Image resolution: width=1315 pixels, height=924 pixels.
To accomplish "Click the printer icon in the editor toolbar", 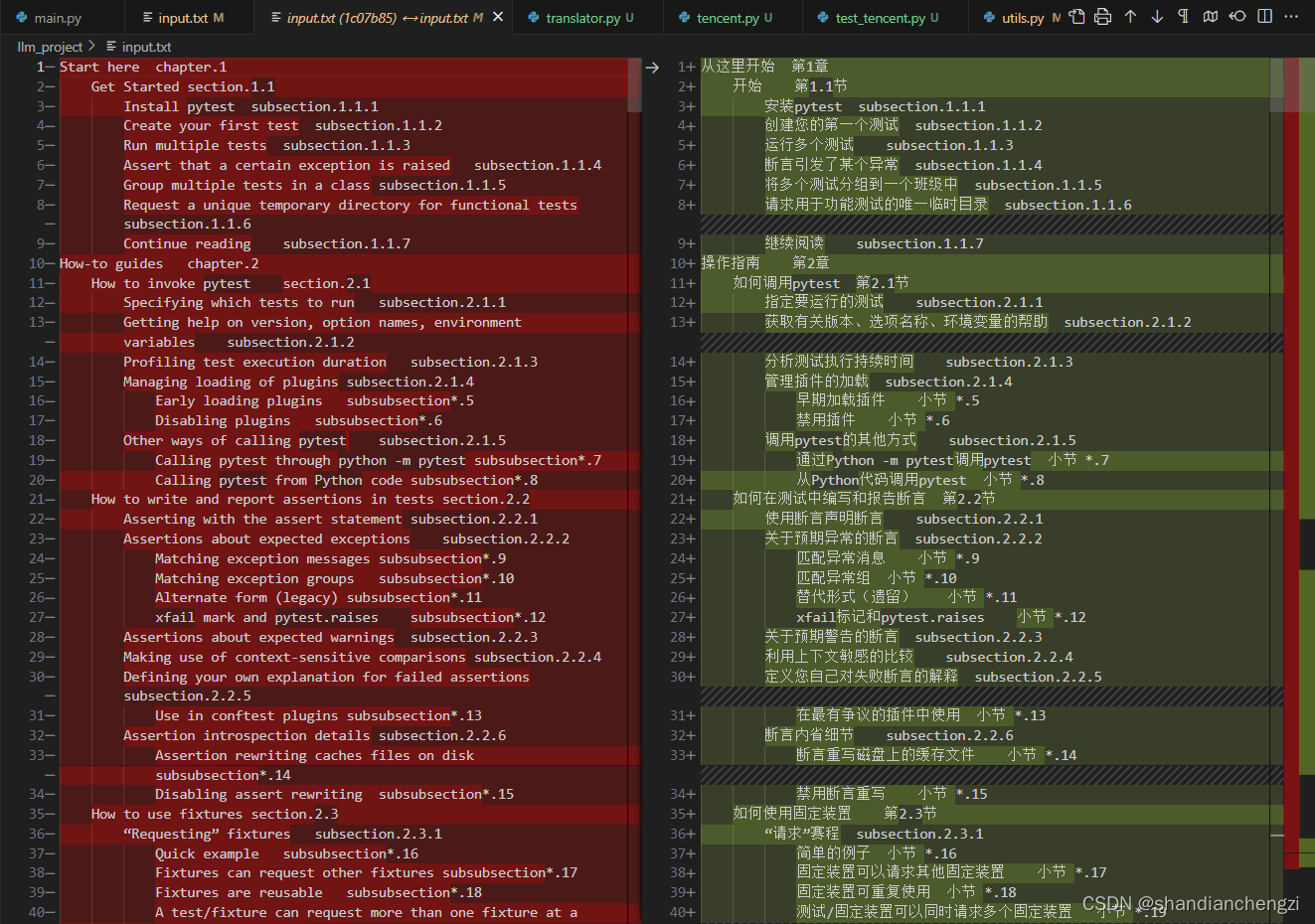I will point(1102,17).
